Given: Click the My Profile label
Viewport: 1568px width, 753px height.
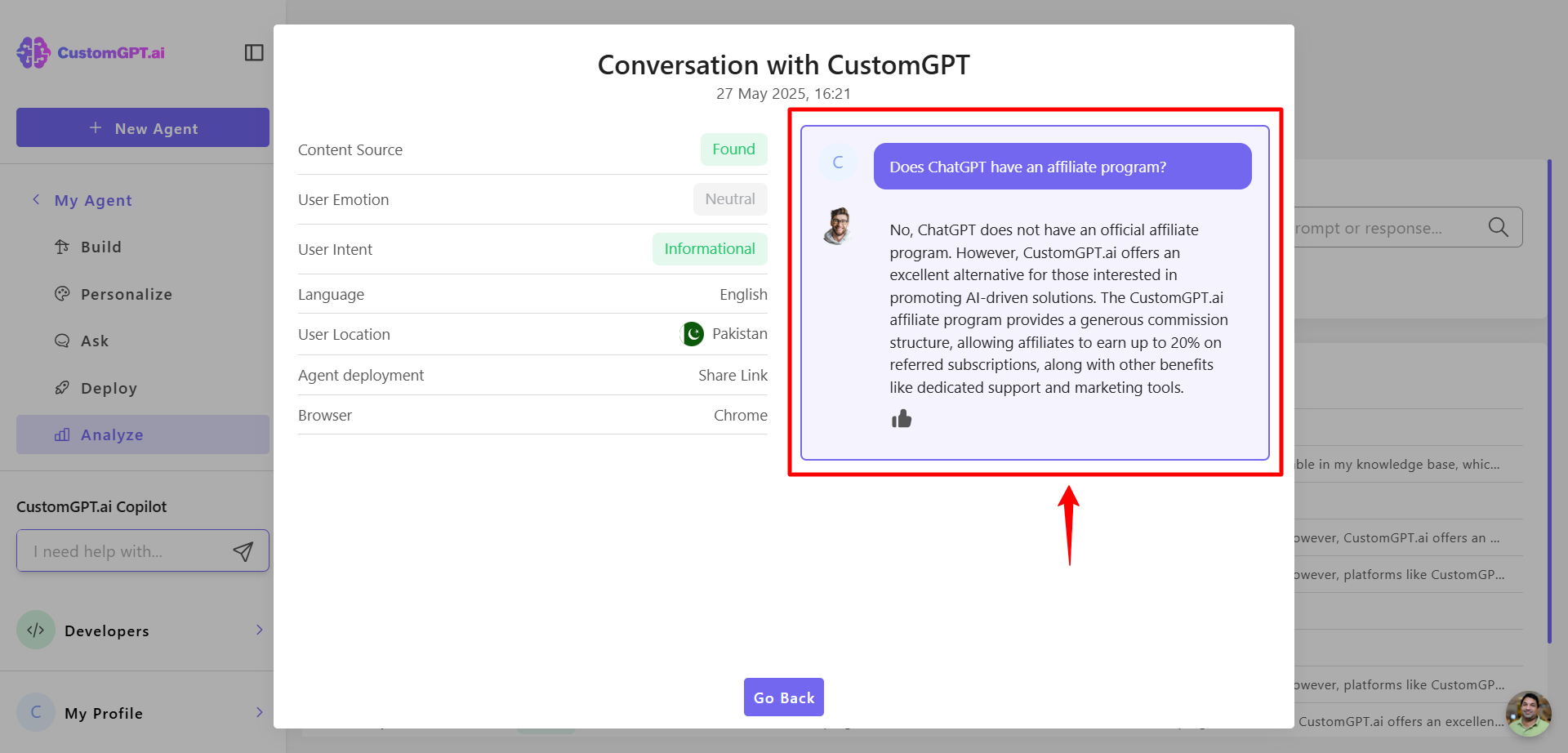Looking at the screenshot, I should [104, 713].
